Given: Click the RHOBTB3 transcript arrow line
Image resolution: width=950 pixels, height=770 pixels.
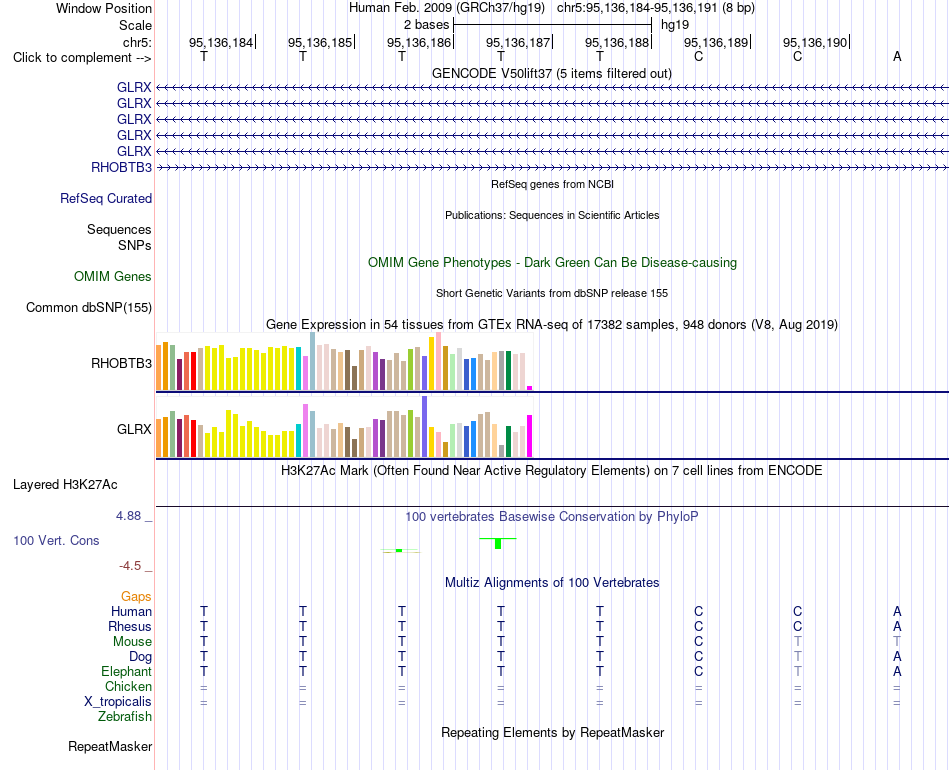Looking at the screenshot, I should click(552, 167).
